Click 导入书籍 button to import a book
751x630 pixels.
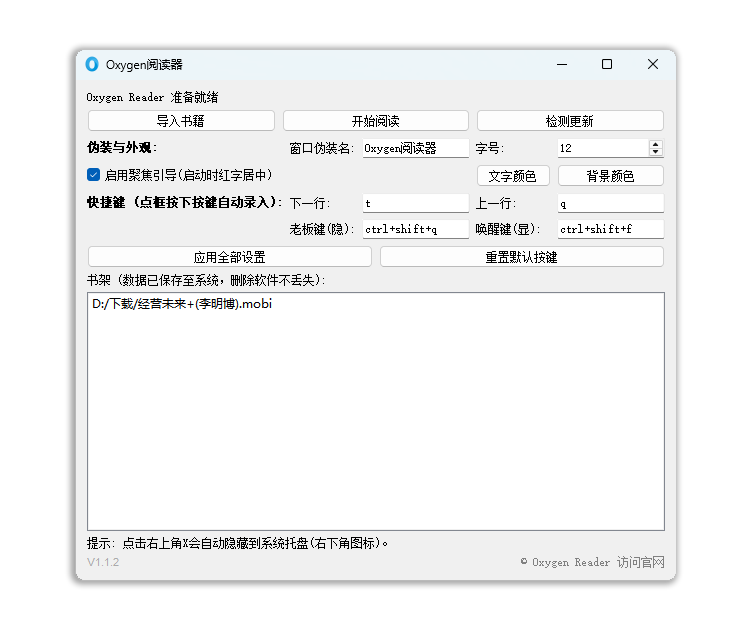(181, 121)
